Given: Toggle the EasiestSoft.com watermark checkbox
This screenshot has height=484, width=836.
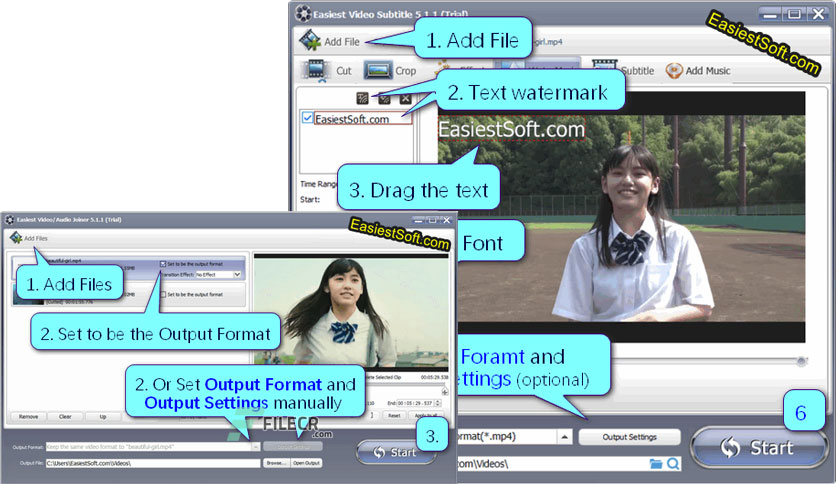Looking at the screenshot, I should click(307, 118).
